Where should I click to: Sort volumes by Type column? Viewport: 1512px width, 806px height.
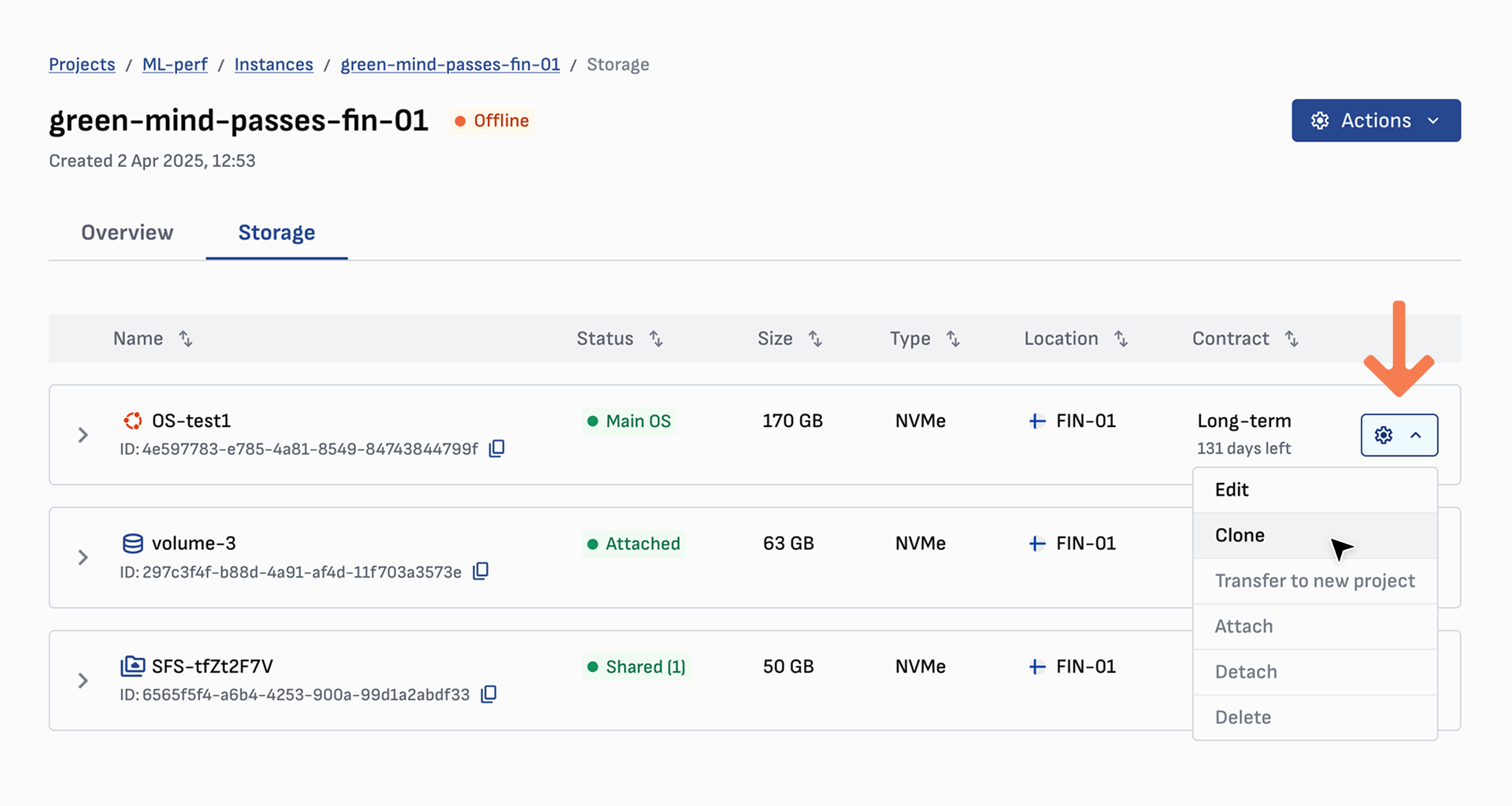click(953, 339)
